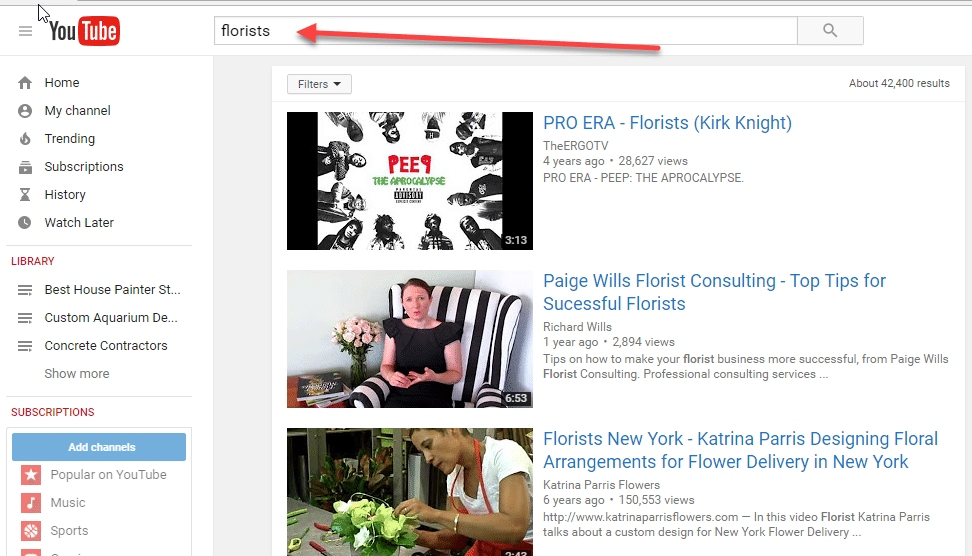Click playlist icon beside Concrete Contractors
972x556 pixels.
(25, 346)
